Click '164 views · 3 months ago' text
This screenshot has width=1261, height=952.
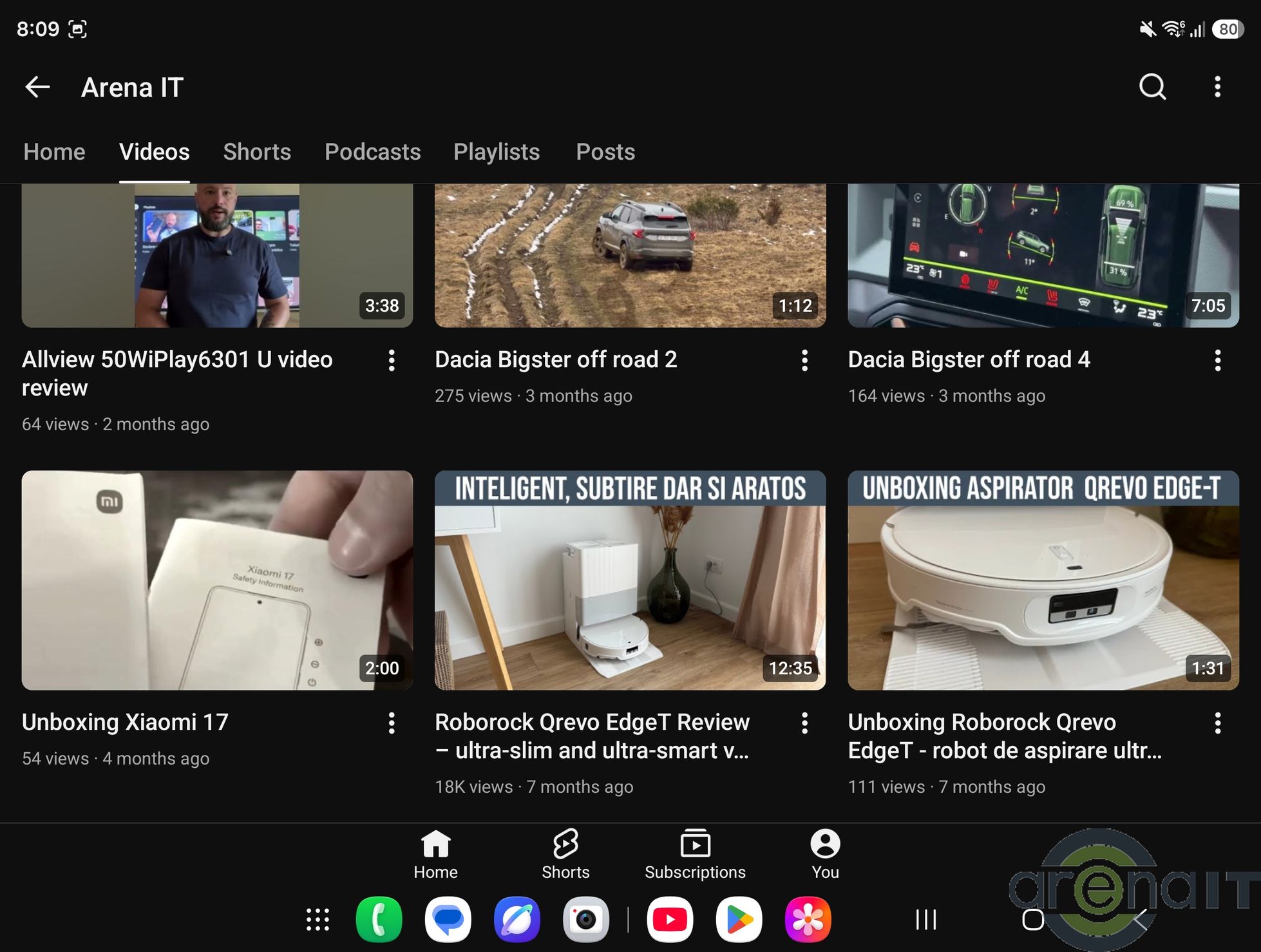point(946,395)
